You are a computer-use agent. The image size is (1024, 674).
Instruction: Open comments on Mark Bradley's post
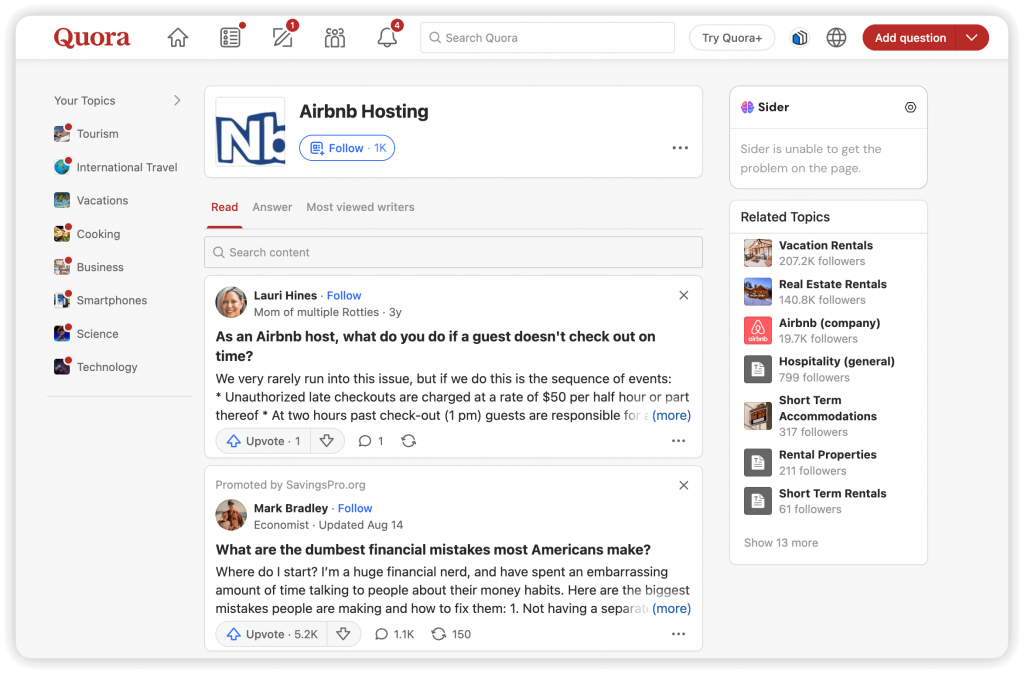point(394,634)
